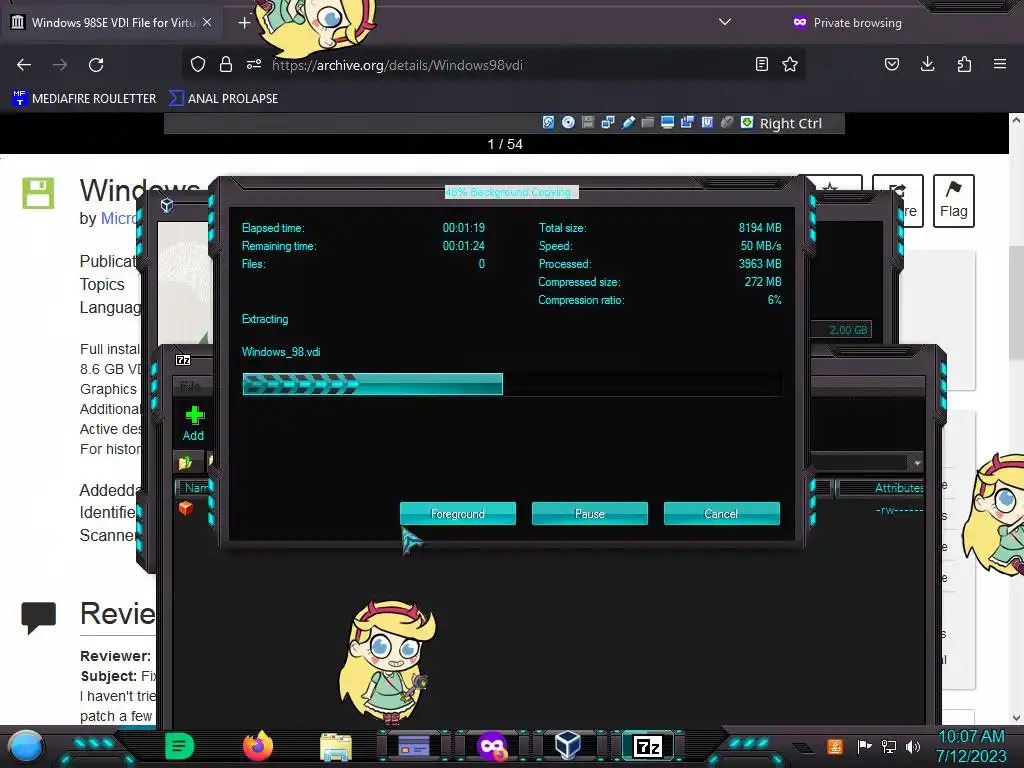Click the 2.00 GB field in VirtualBox window

click(x=841, y=330)
